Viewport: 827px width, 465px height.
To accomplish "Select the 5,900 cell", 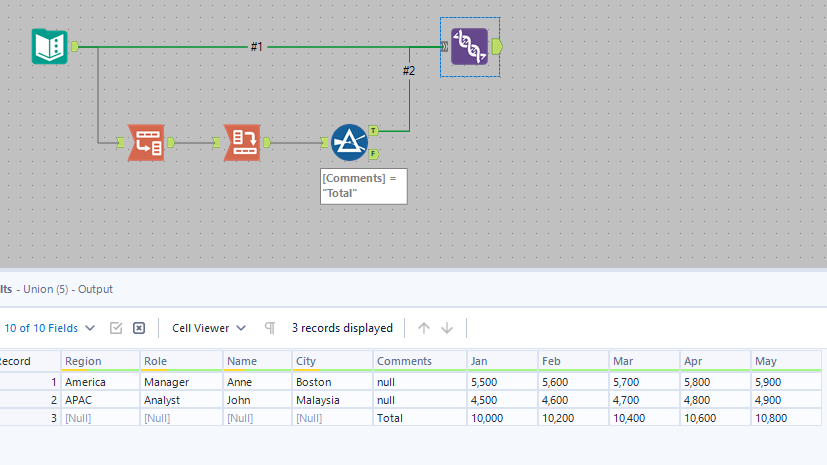I will pos(786,382).
